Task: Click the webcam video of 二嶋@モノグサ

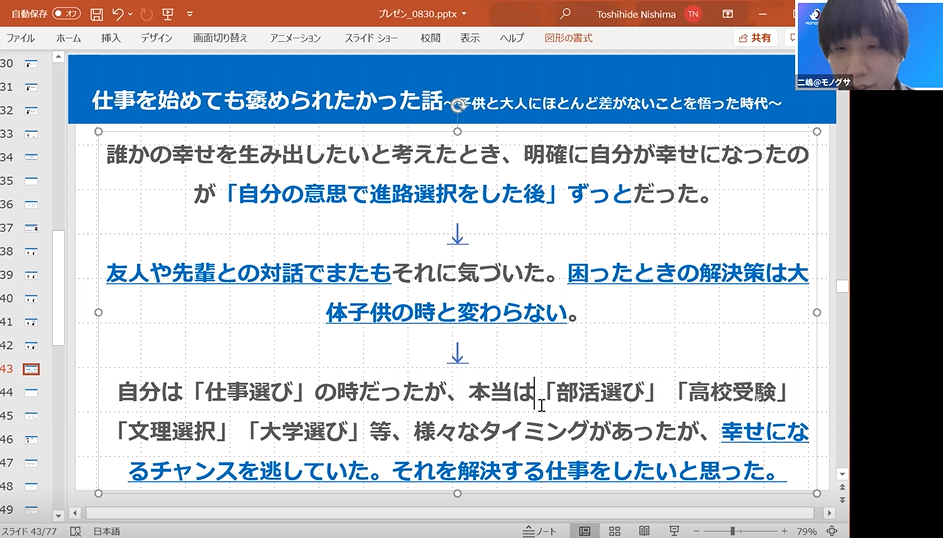Action: (868, 44)
